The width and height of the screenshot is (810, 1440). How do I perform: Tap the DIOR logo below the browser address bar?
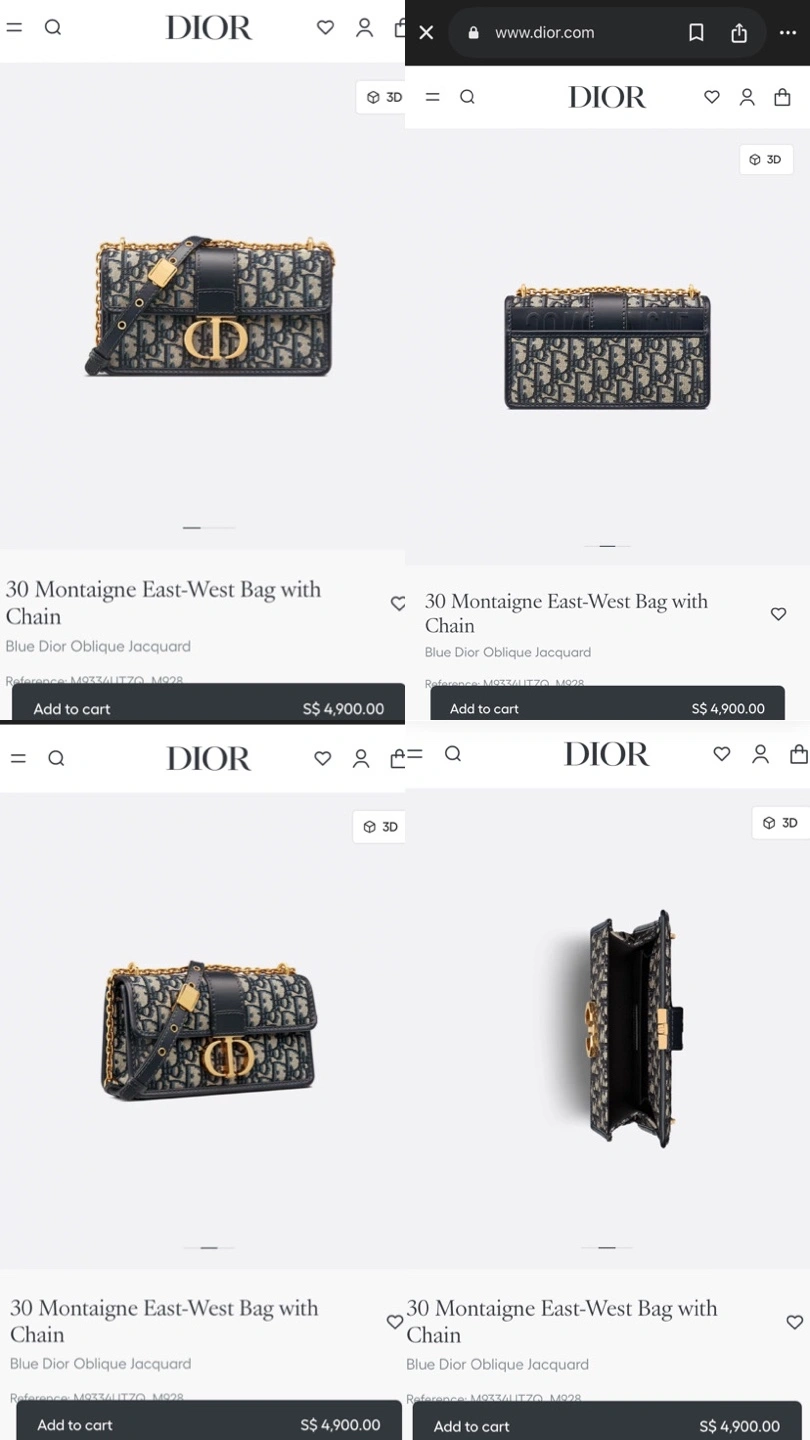click(x=607, y=97)
